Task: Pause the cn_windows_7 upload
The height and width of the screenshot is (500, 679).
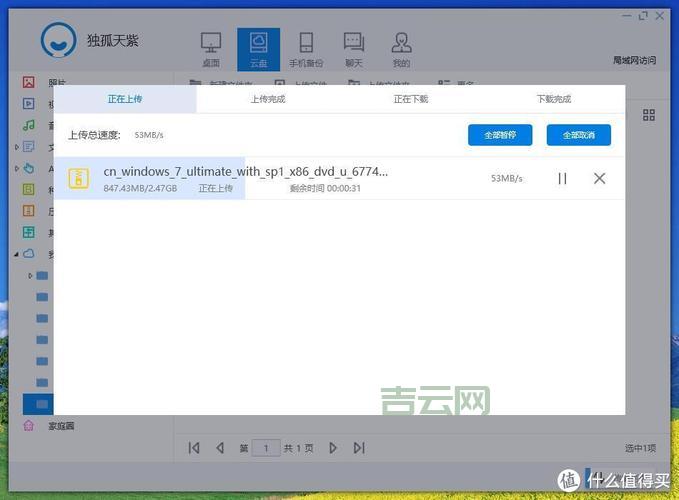Action: 563,178
